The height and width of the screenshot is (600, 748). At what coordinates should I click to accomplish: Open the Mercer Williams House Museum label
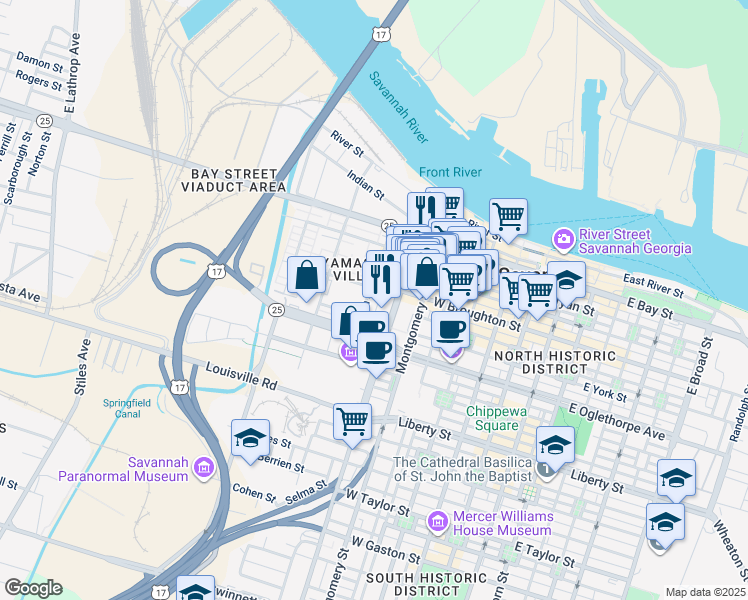click(503, 523)
